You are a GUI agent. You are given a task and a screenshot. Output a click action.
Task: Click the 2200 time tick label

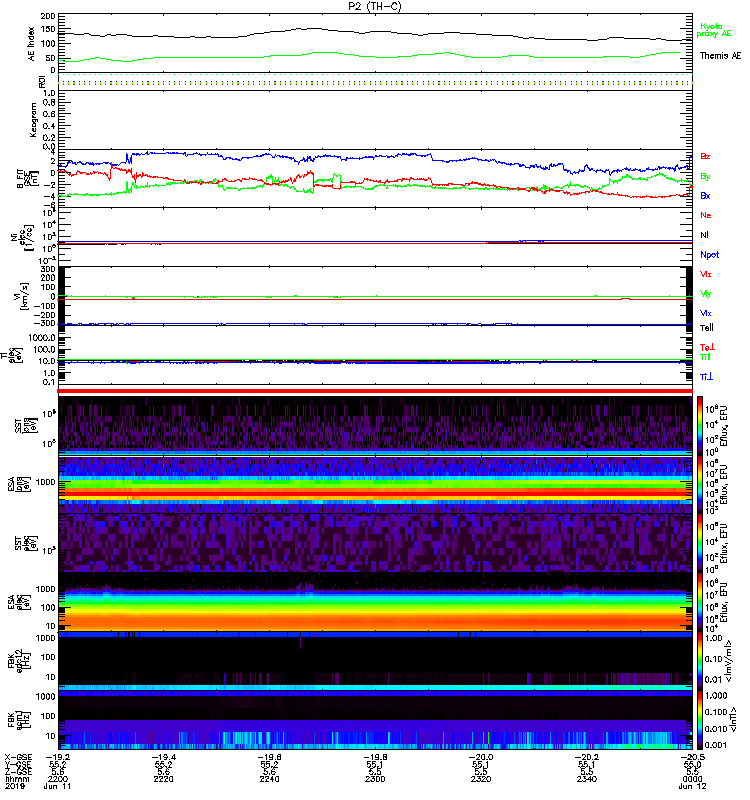[57, 779]
